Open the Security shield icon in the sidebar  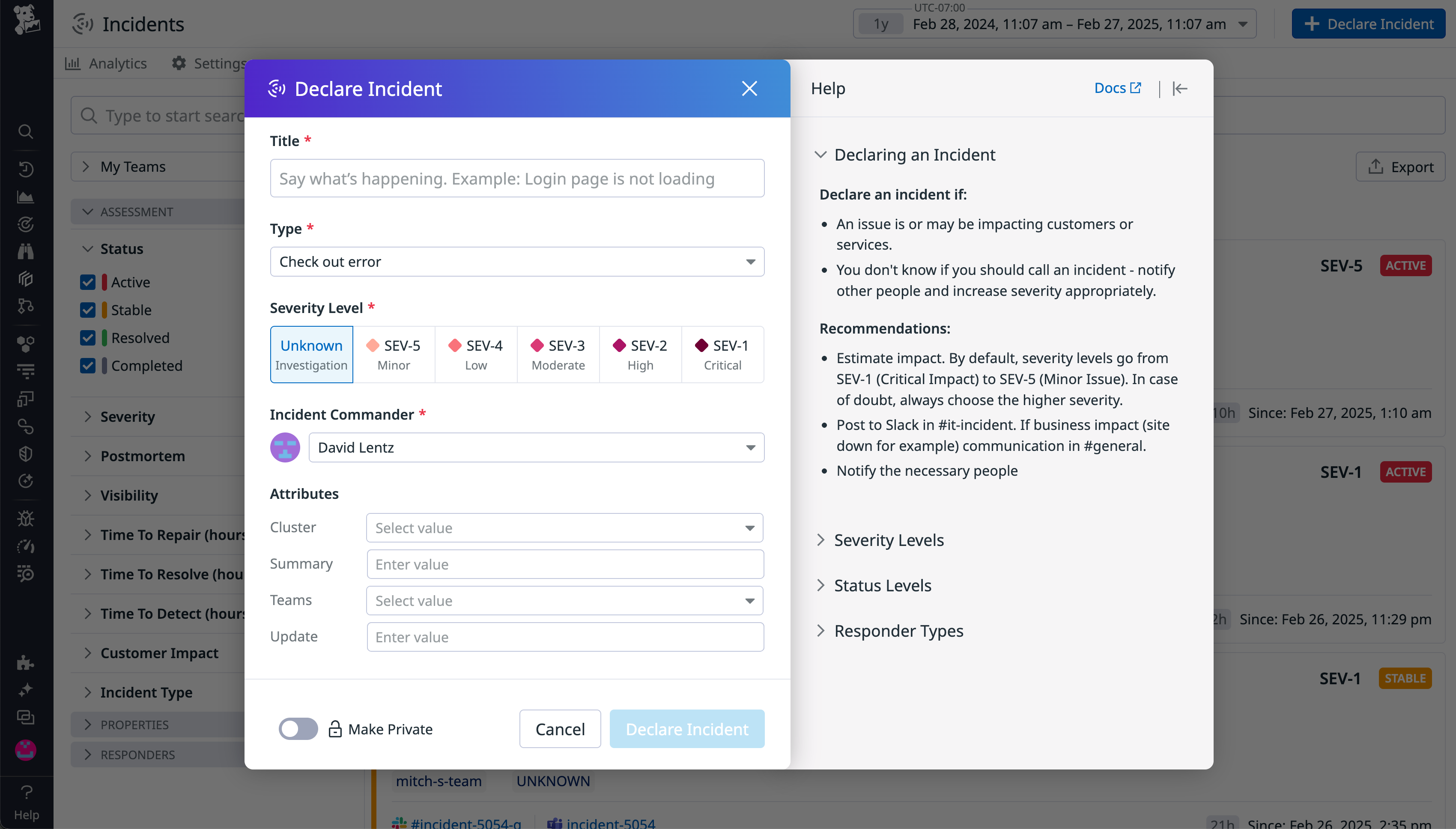click(26, 453)
